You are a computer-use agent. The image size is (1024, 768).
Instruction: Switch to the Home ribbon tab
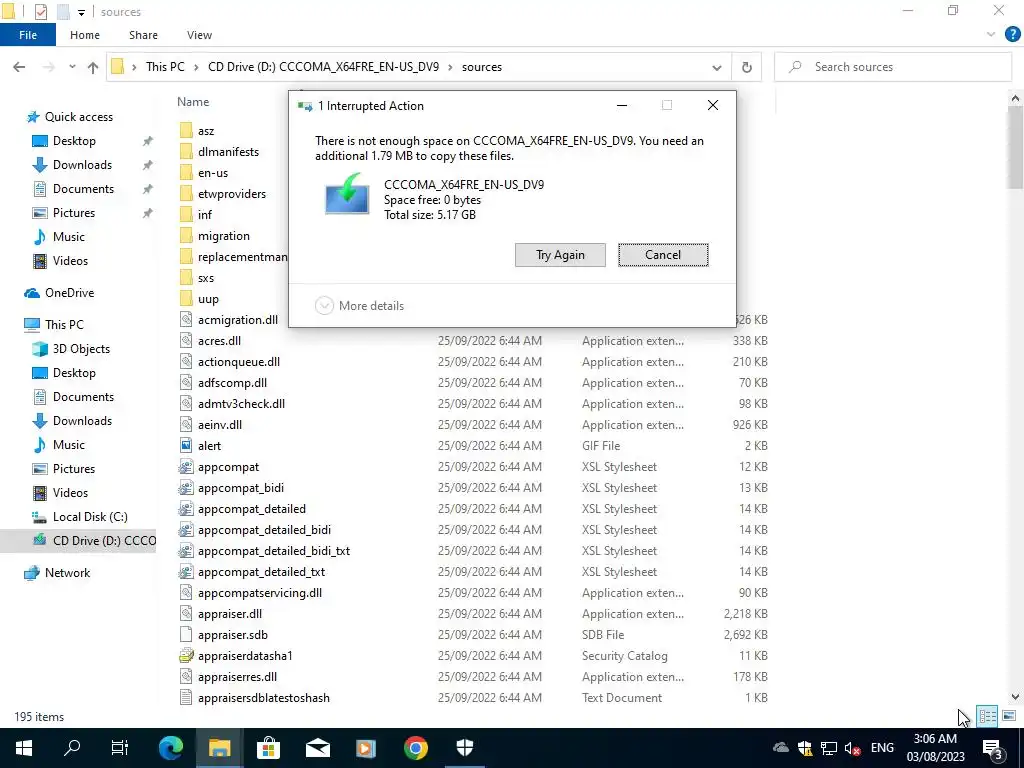point(85,35)
